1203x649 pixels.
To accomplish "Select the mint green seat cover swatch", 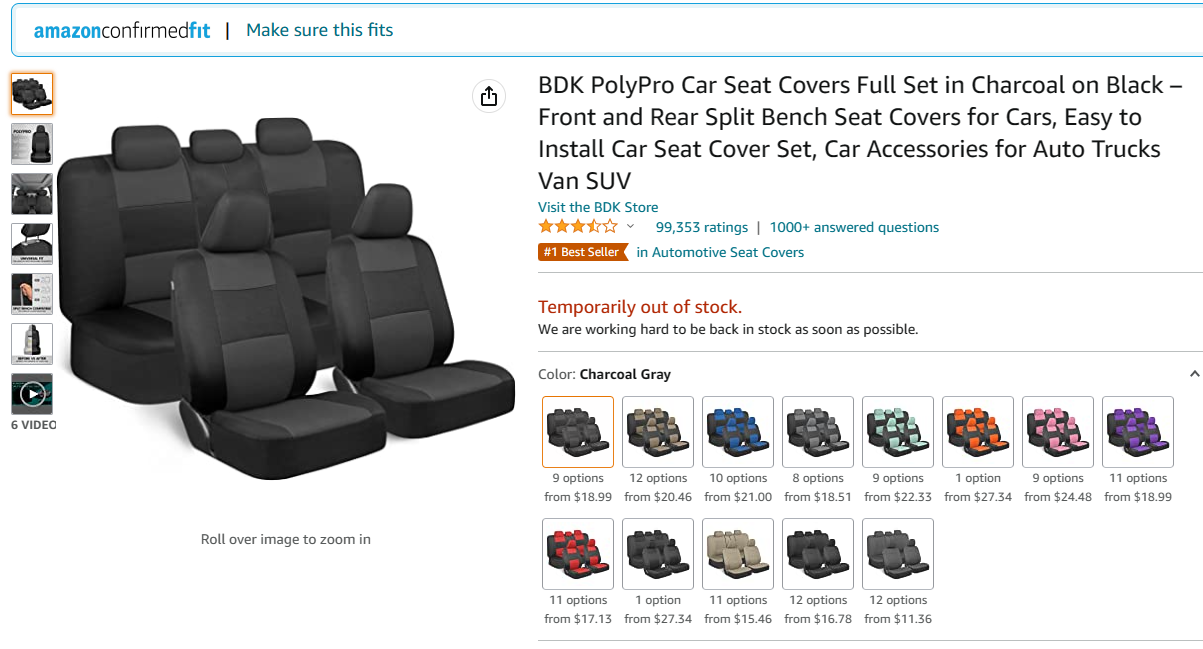I will (x=898, y=432).
